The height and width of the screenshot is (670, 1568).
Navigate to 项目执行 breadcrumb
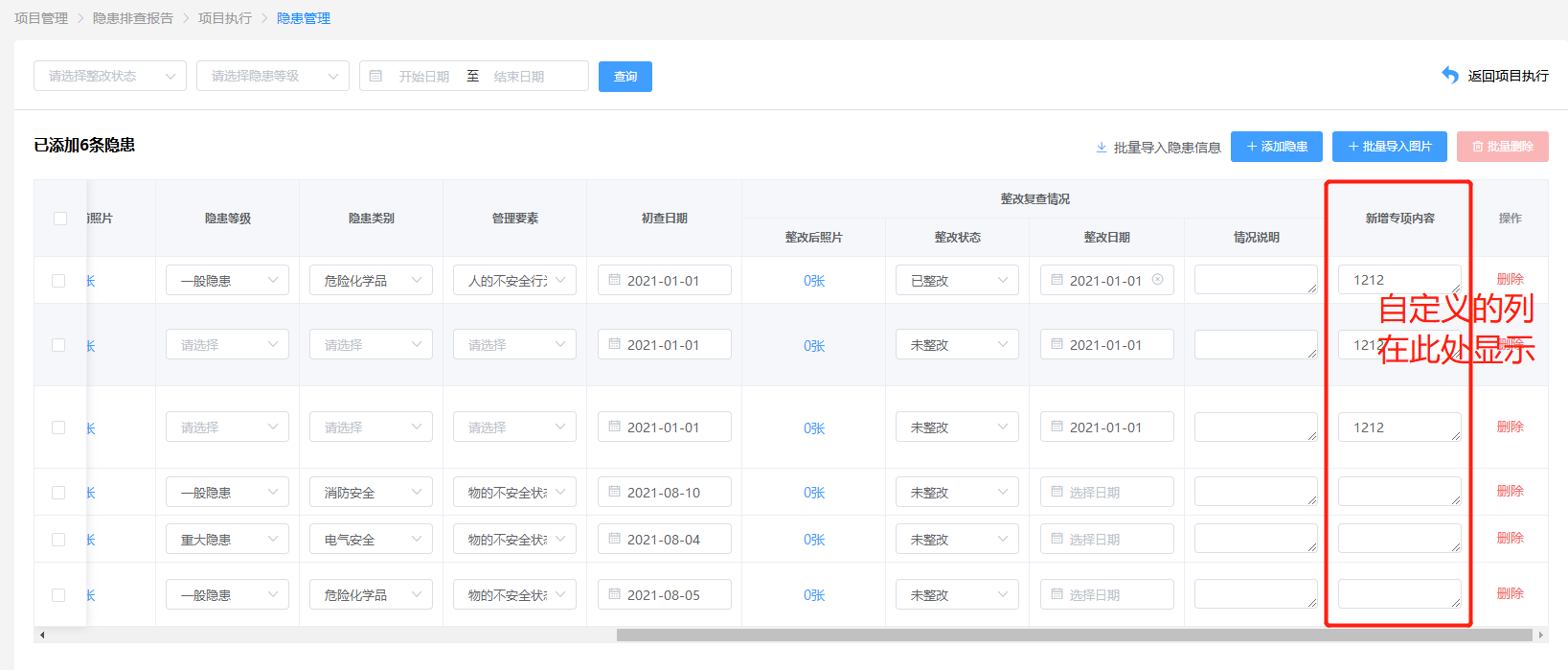225,18
